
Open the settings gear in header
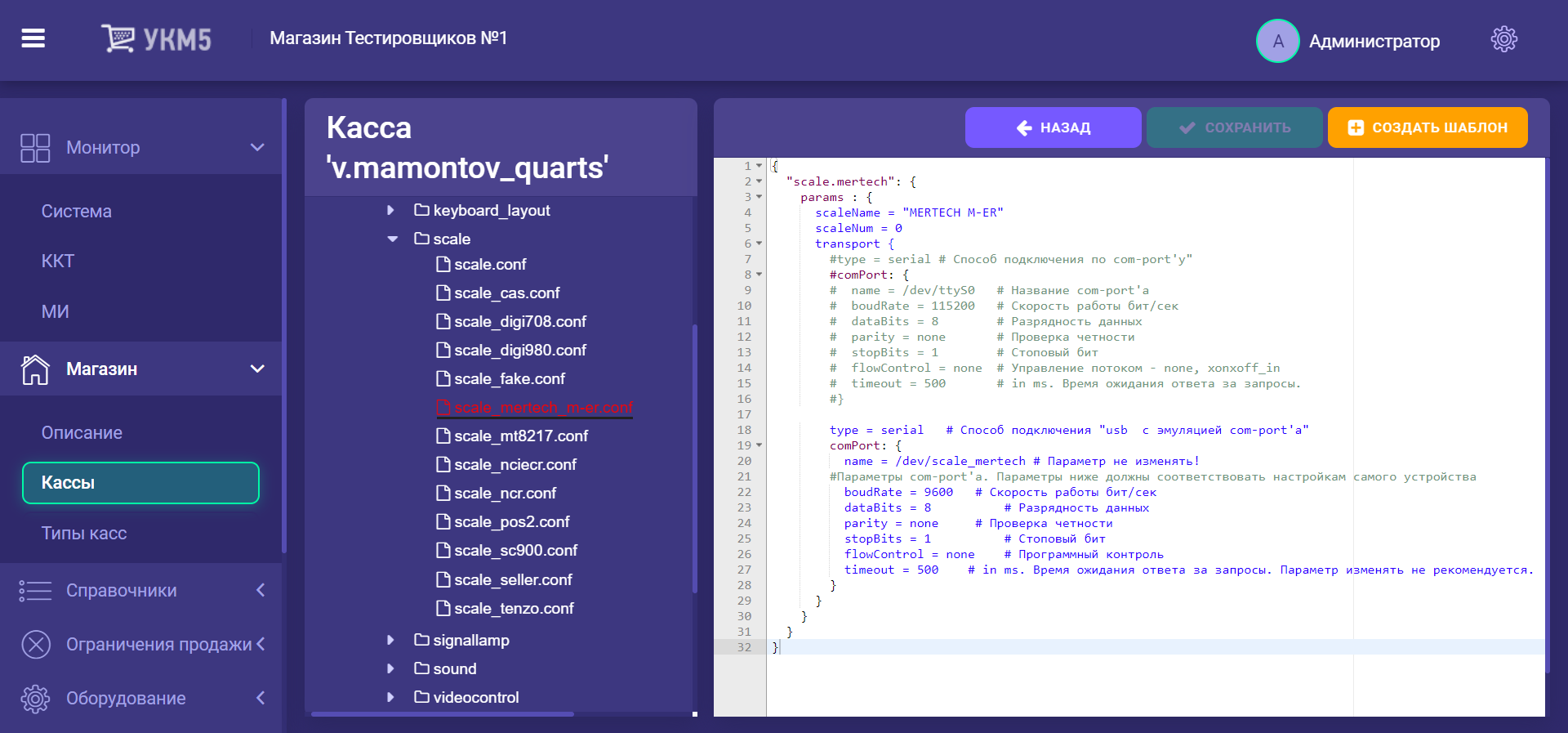[x=1503, y=39]
